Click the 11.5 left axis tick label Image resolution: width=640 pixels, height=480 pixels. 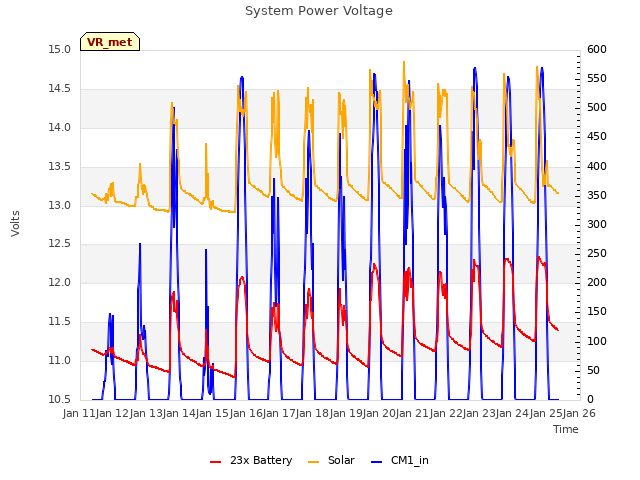click(x=60, y=322)
